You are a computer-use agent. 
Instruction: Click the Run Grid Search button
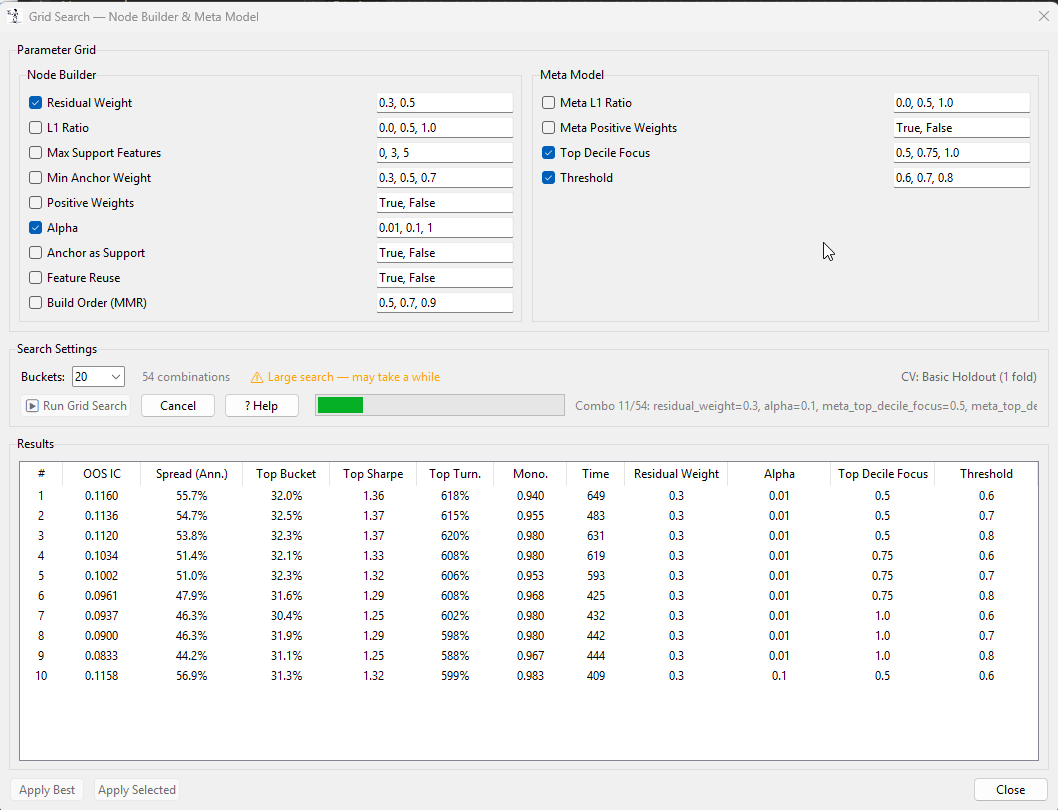[x=76, y=406]
